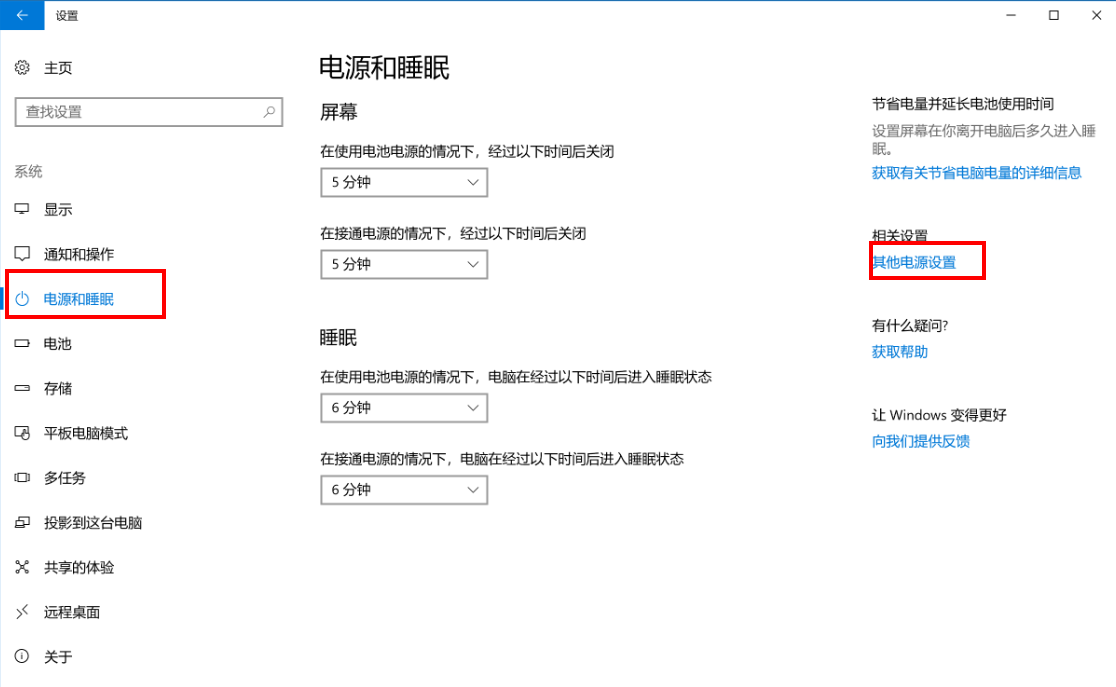Viewport: 1116px width, 687px height.
Task: Go to 投影到这台电脑 settings
Action: pos(93,523)
